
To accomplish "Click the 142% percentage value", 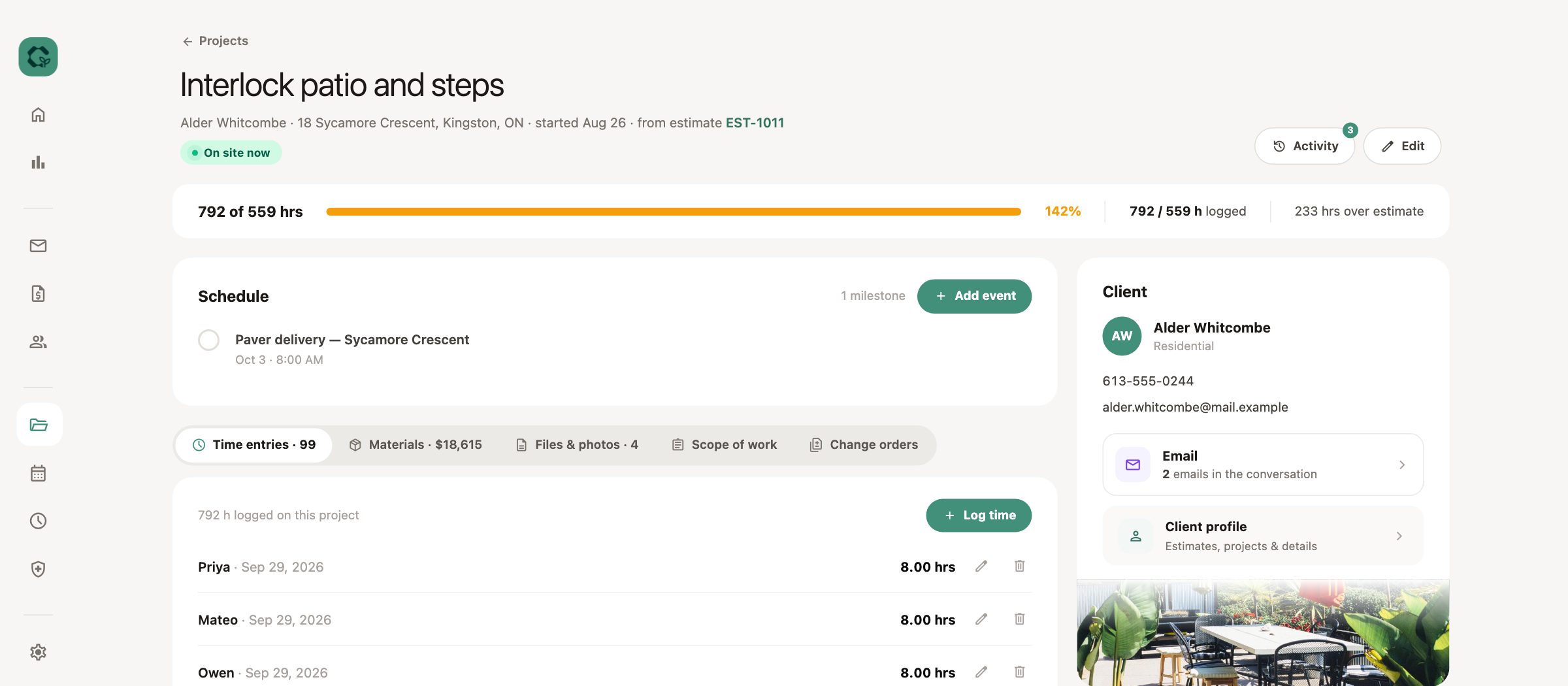I will 1062,211.
